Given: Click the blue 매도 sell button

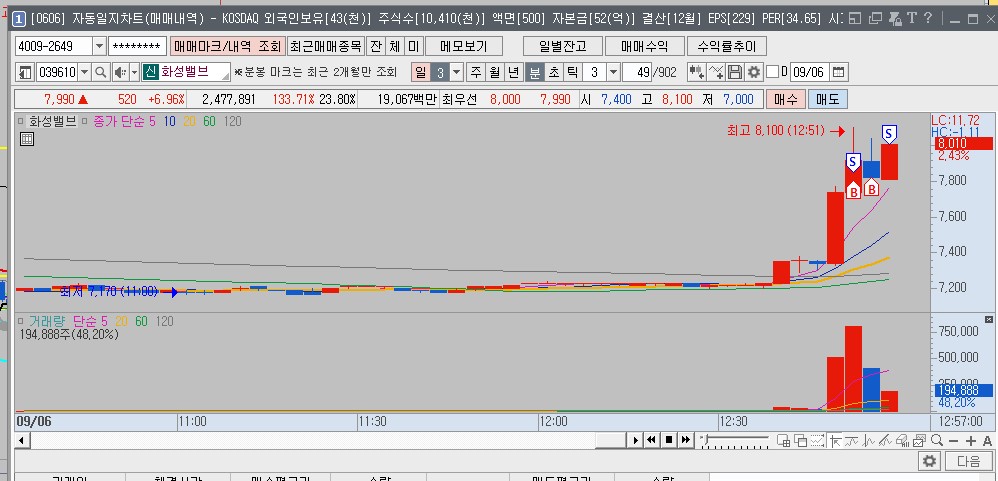Looking at the screenshot, I should [x=827, y=99].
